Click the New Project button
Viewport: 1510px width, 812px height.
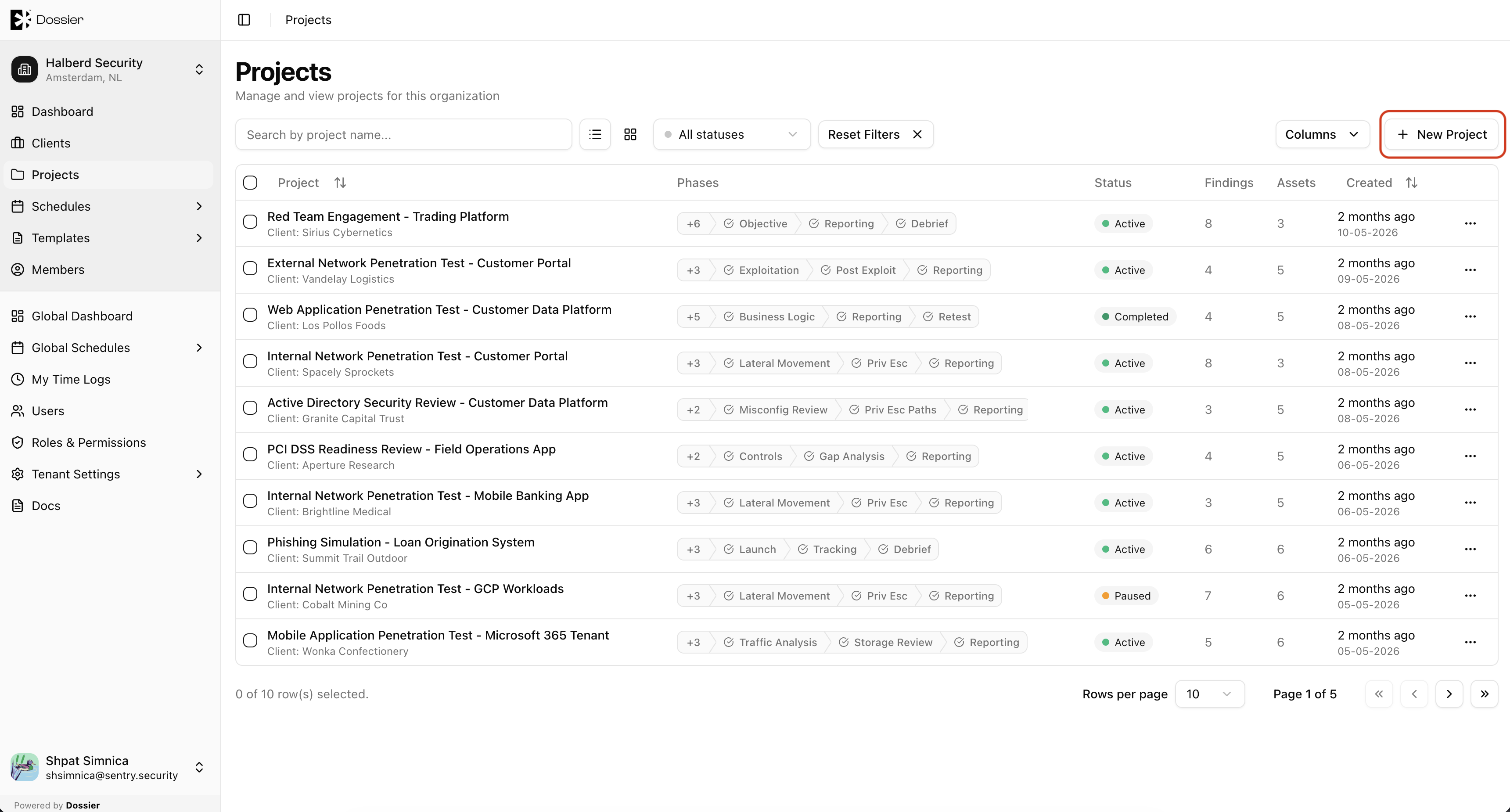point(1442,134)
